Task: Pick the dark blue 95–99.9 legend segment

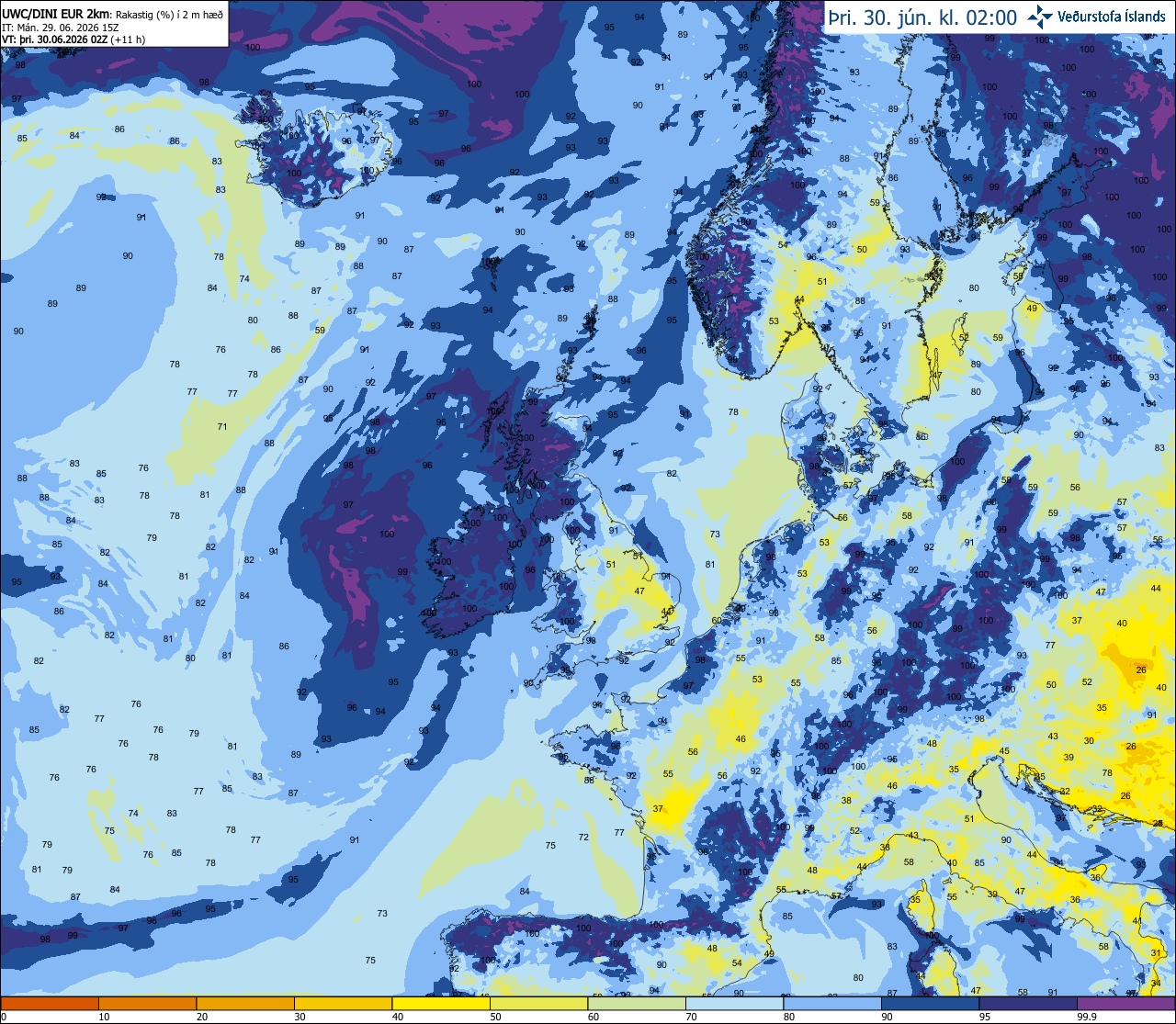Action: (x=1028, y=1003)
